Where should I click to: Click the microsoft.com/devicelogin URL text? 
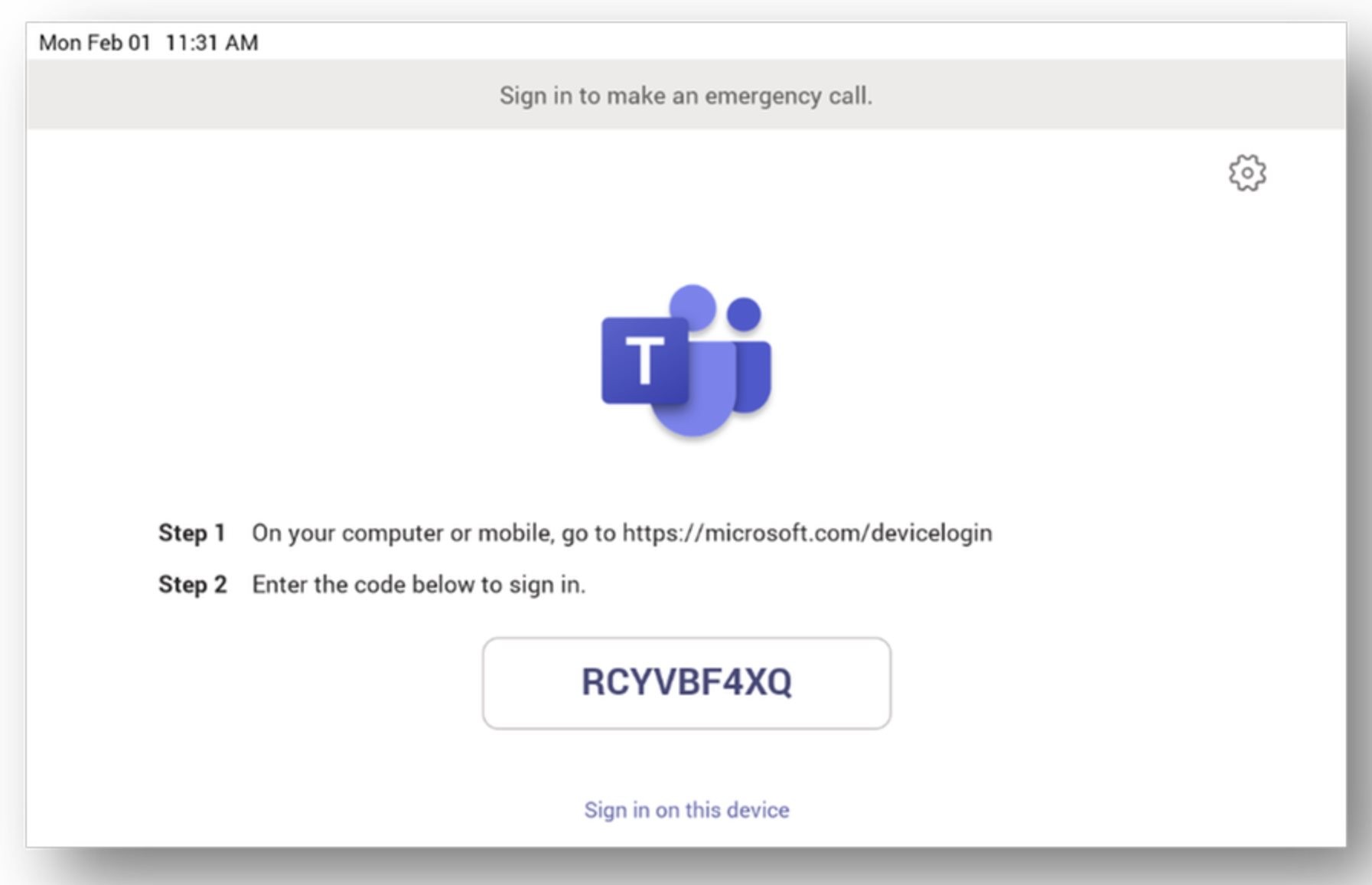(807, 533)
